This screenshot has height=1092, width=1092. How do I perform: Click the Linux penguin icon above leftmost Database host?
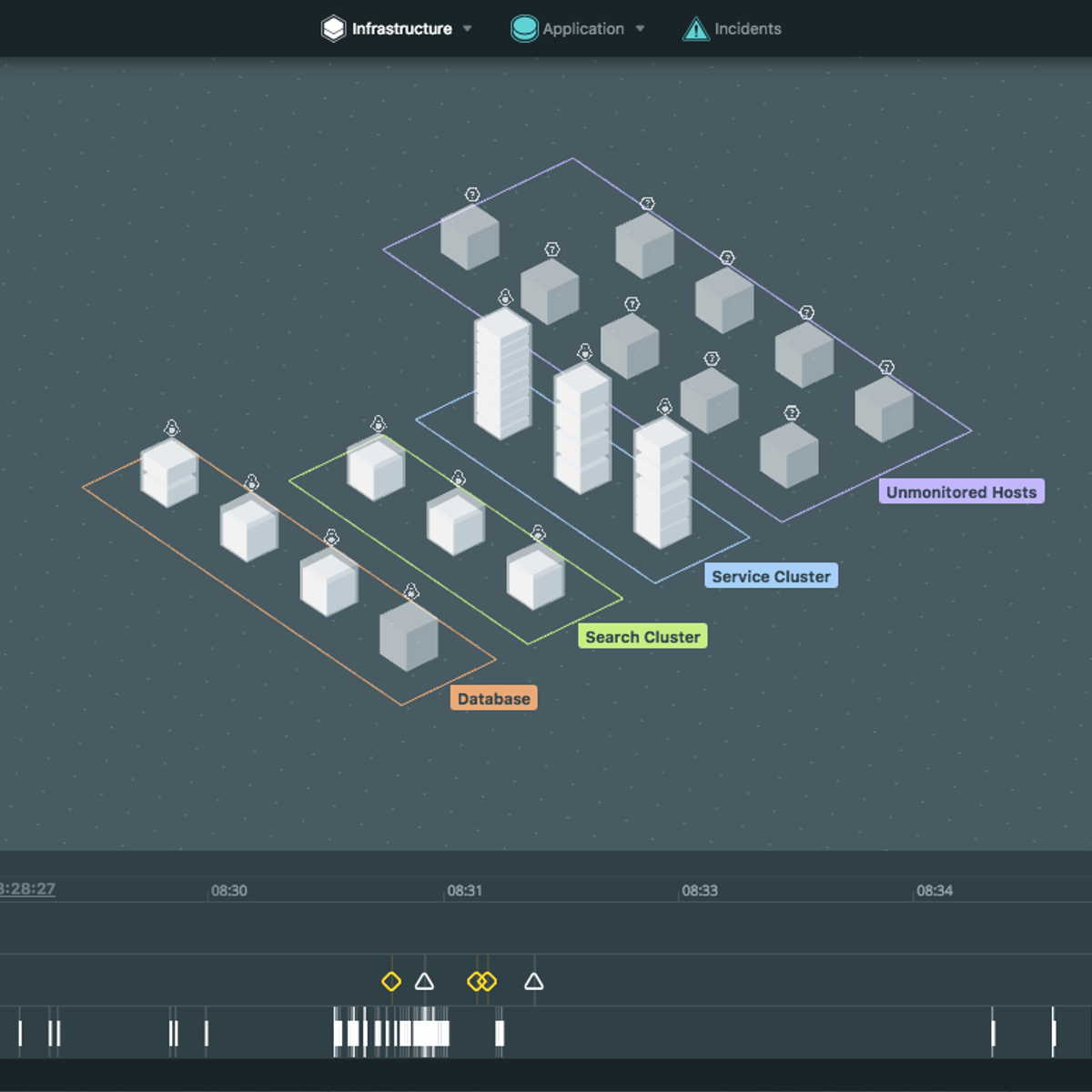pos(171,428)
